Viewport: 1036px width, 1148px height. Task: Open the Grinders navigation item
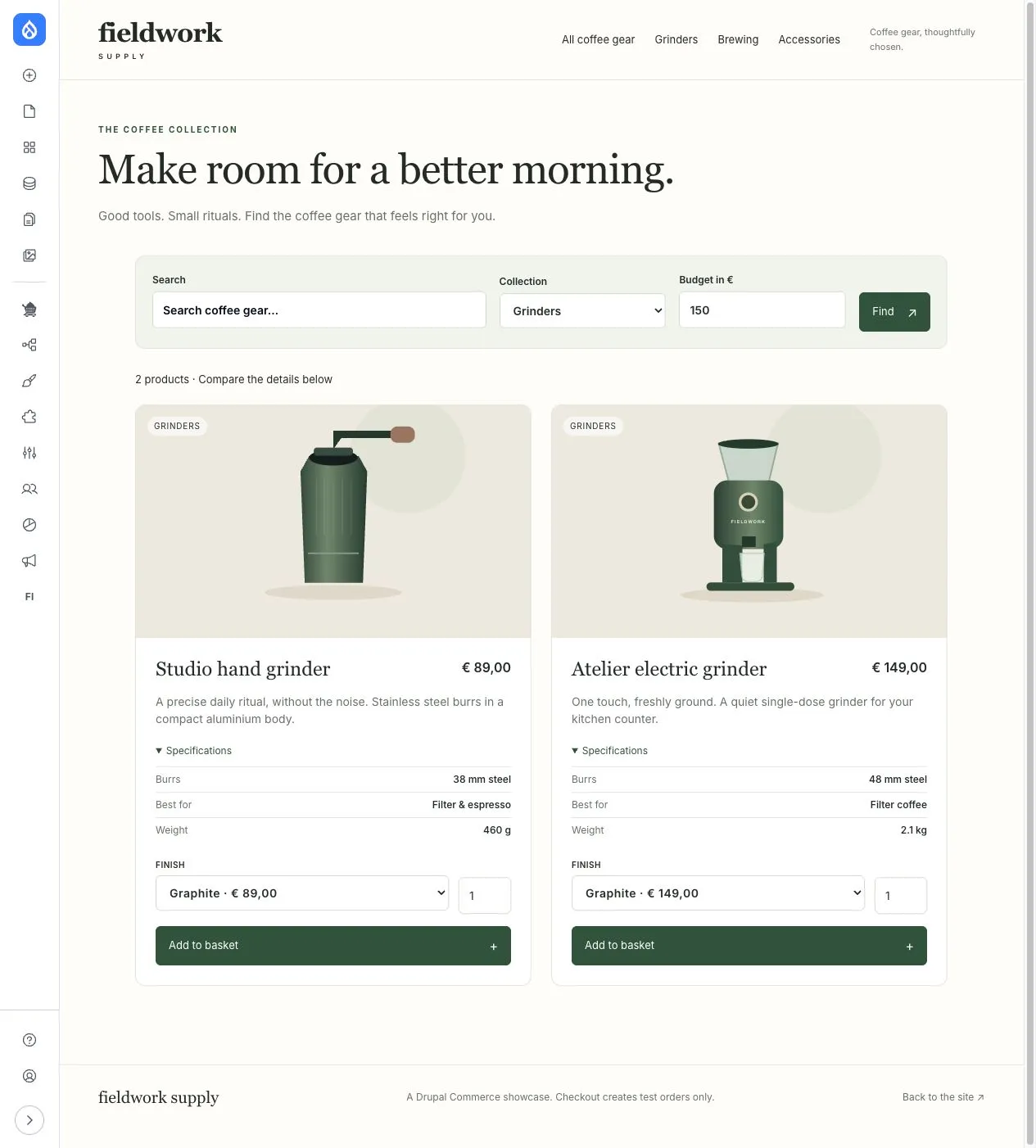(x=676, y=39)
